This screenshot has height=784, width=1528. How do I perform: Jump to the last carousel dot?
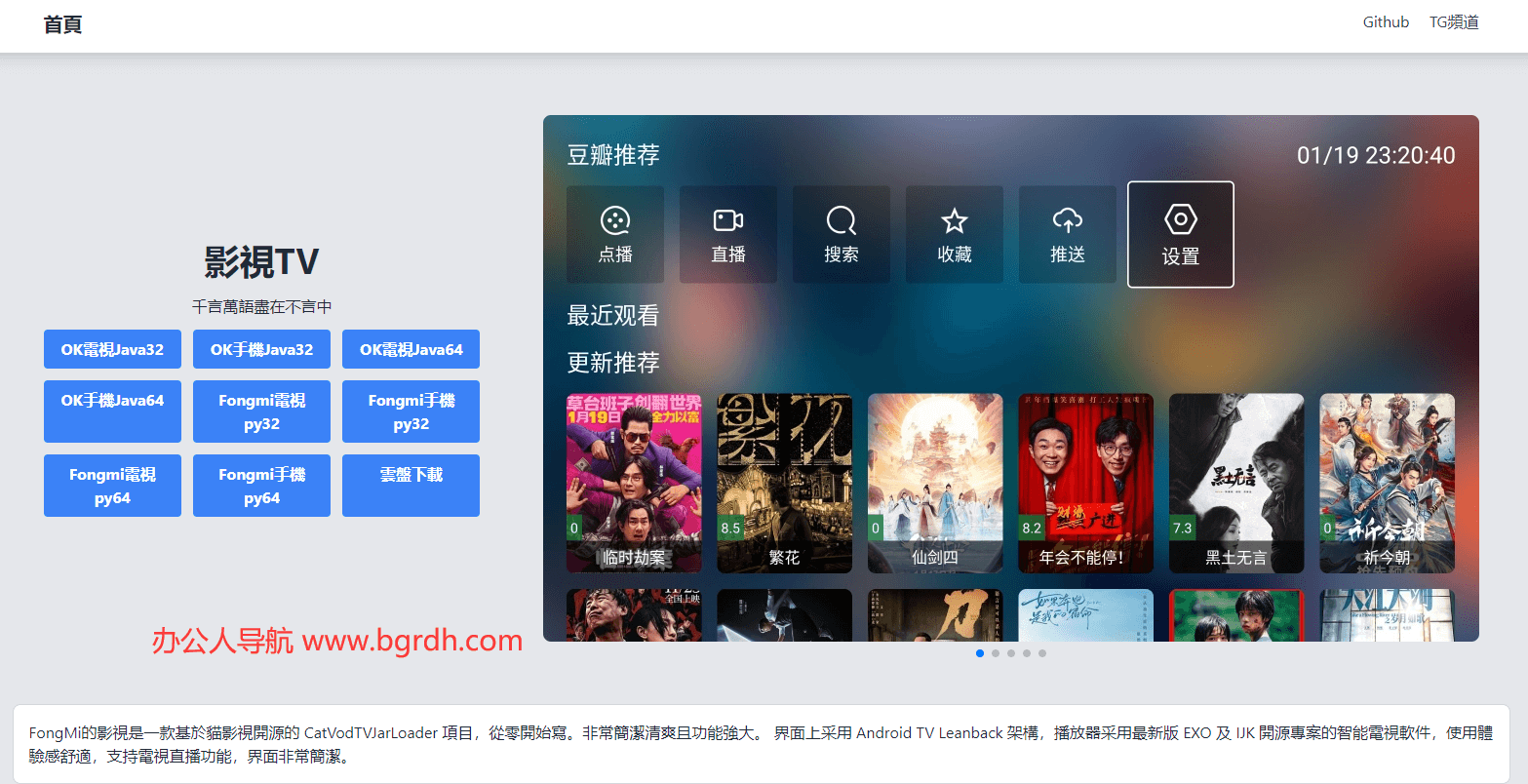click(1042, 653)
